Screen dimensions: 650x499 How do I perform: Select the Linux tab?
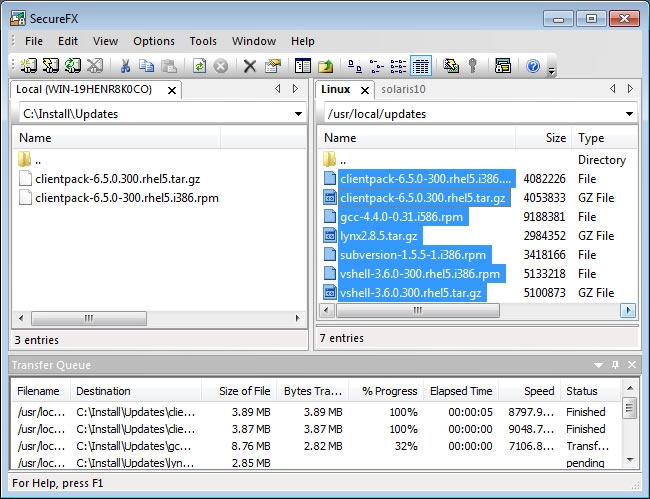coord(335,90)
